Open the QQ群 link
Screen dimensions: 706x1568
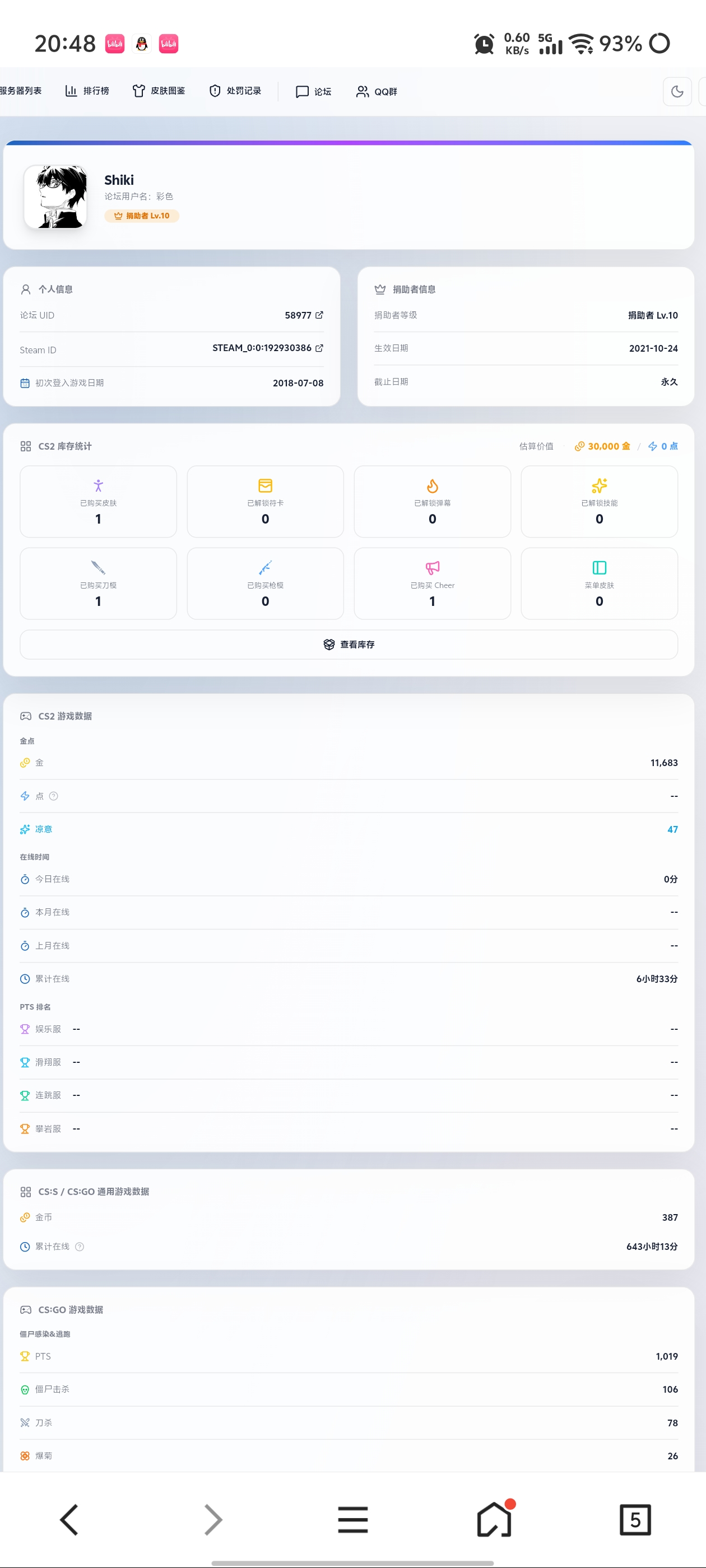(x=377, y=92)
